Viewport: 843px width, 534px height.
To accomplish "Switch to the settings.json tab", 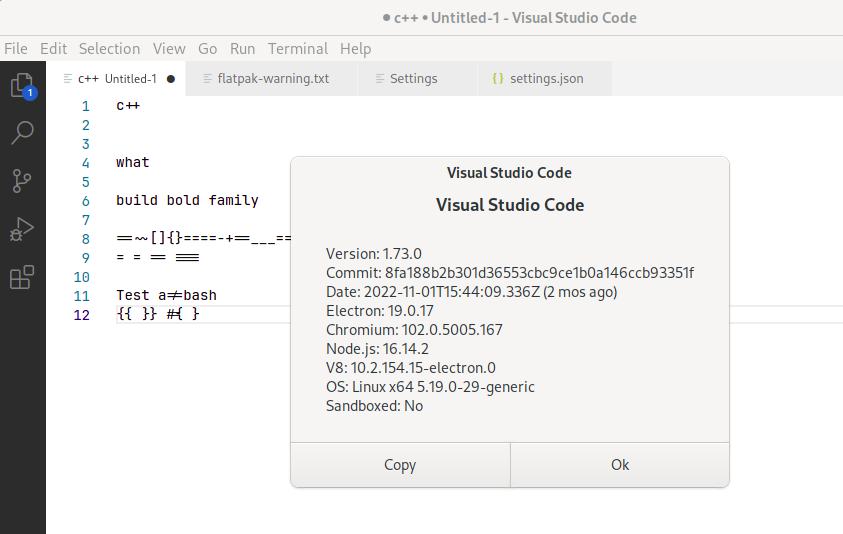I will [x=545, y=79].
